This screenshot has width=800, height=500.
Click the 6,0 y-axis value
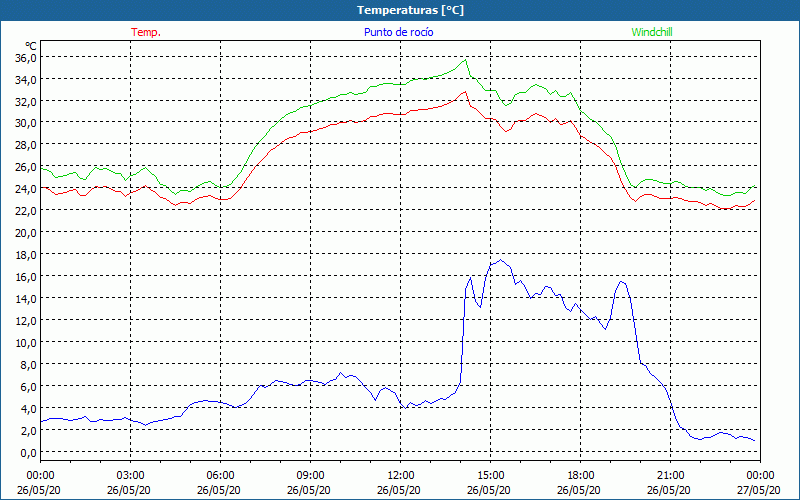coord(28,386)
